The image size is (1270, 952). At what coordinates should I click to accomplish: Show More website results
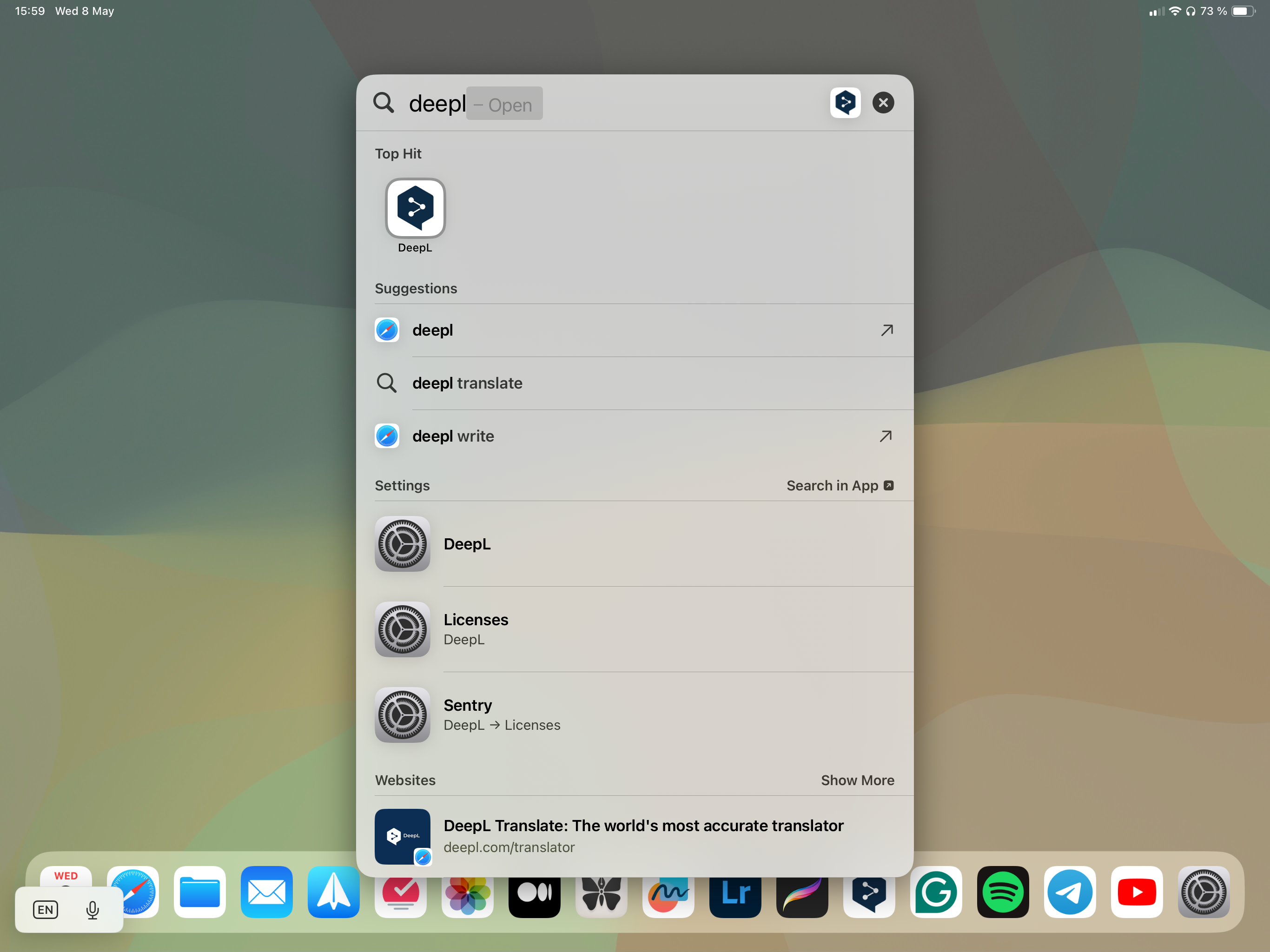coord(857,780)
